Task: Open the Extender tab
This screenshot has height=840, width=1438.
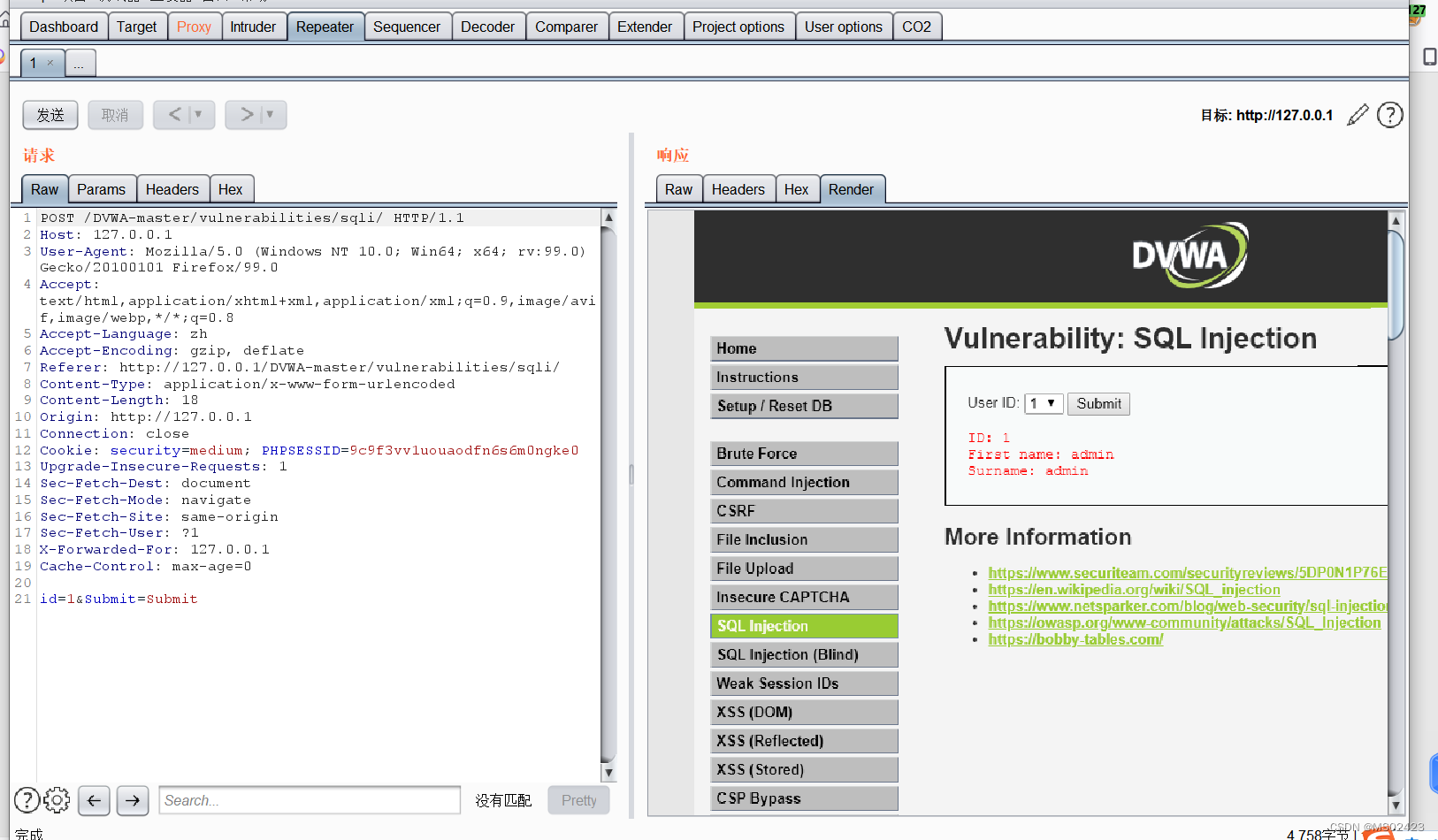Action: click(x=645, y=27)
